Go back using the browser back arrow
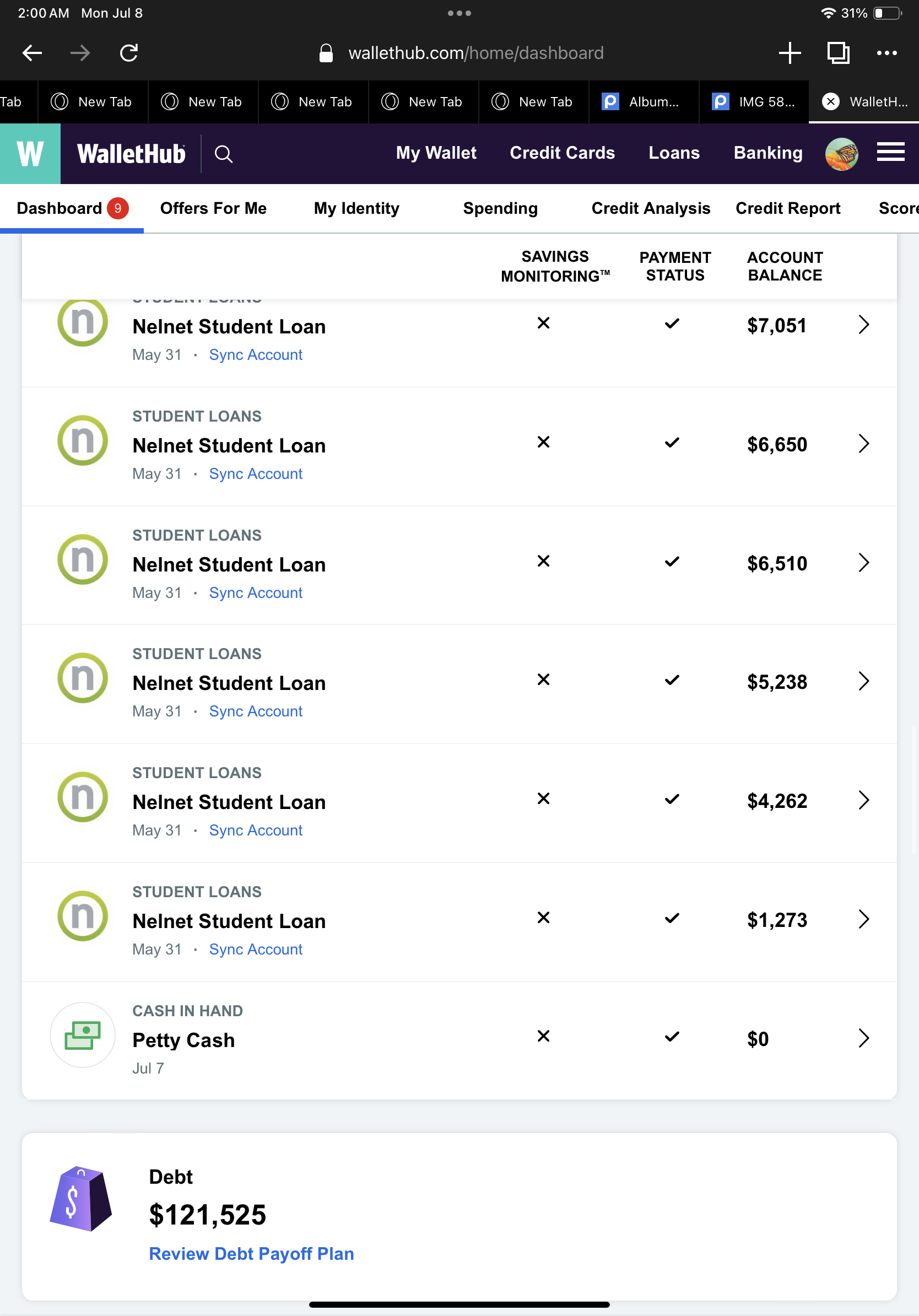Viewport: 919px width, 1316px height. click(32, 53)
